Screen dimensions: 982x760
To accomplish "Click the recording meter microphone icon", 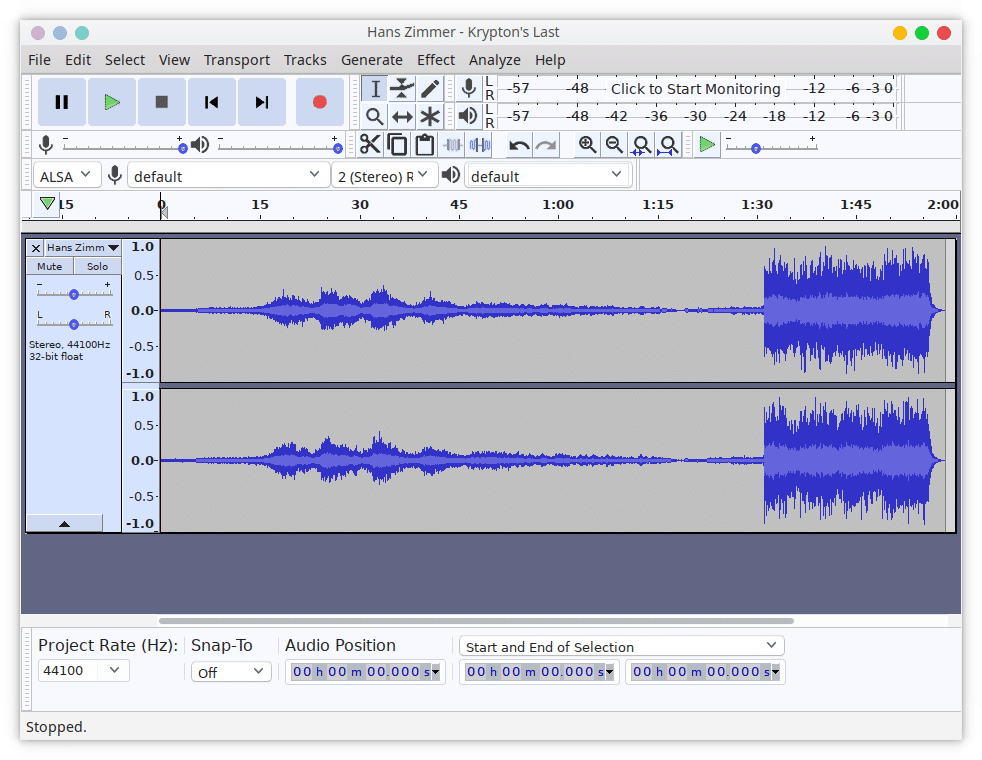I will [x=468, y=88].
